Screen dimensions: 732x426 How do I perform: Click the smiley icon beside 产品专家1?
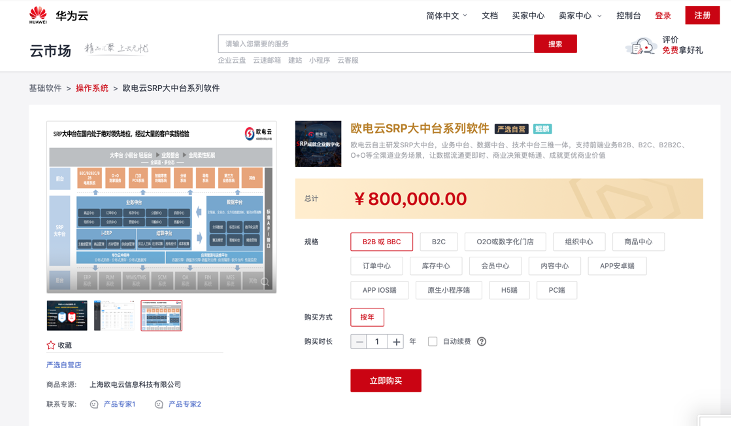pyautogui.click(x=94, y=404)
